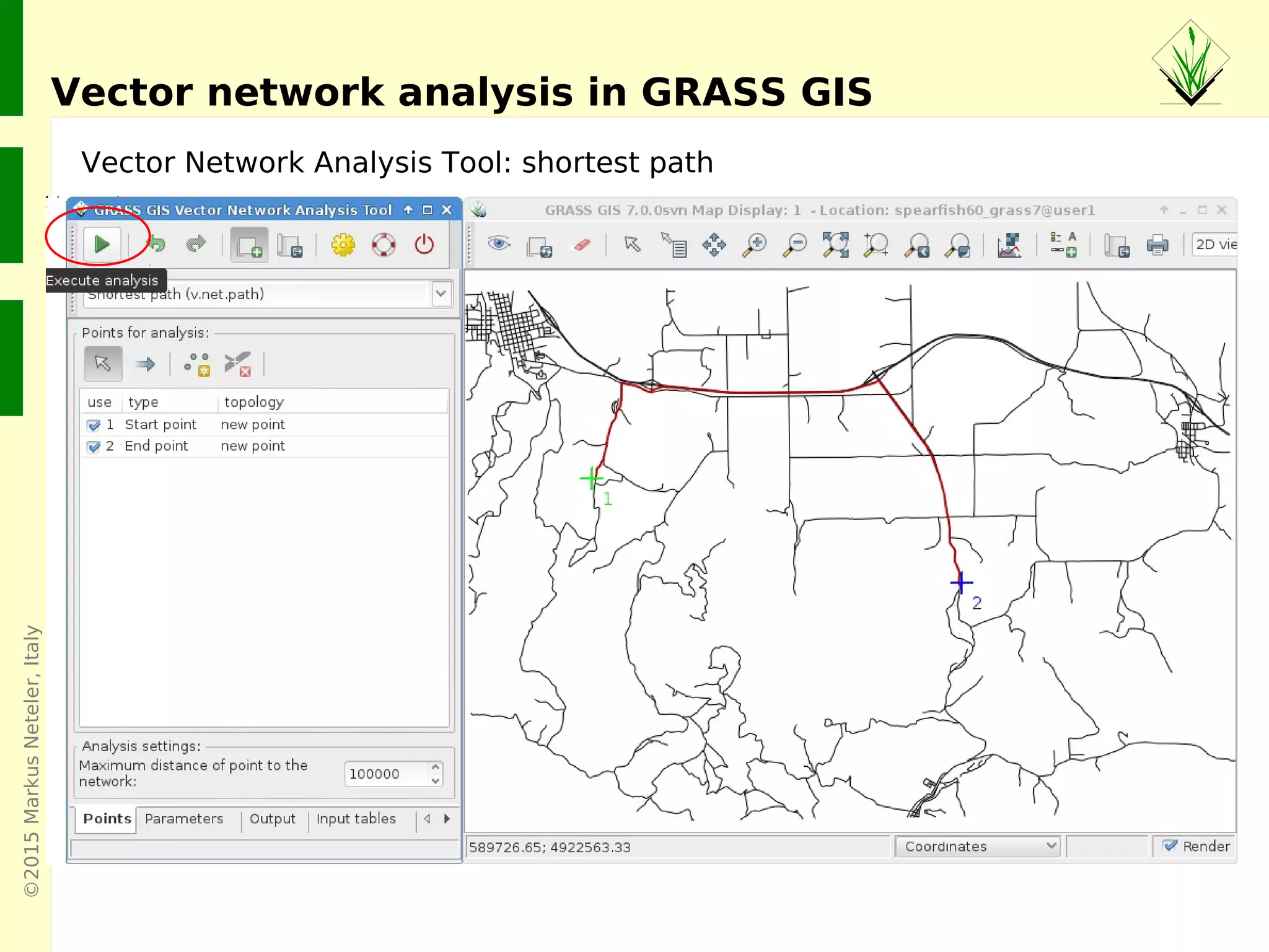This screenshot has width=1269, height=952.
Task: Select the pointer tool in Map Display
Action: (633, 245)
